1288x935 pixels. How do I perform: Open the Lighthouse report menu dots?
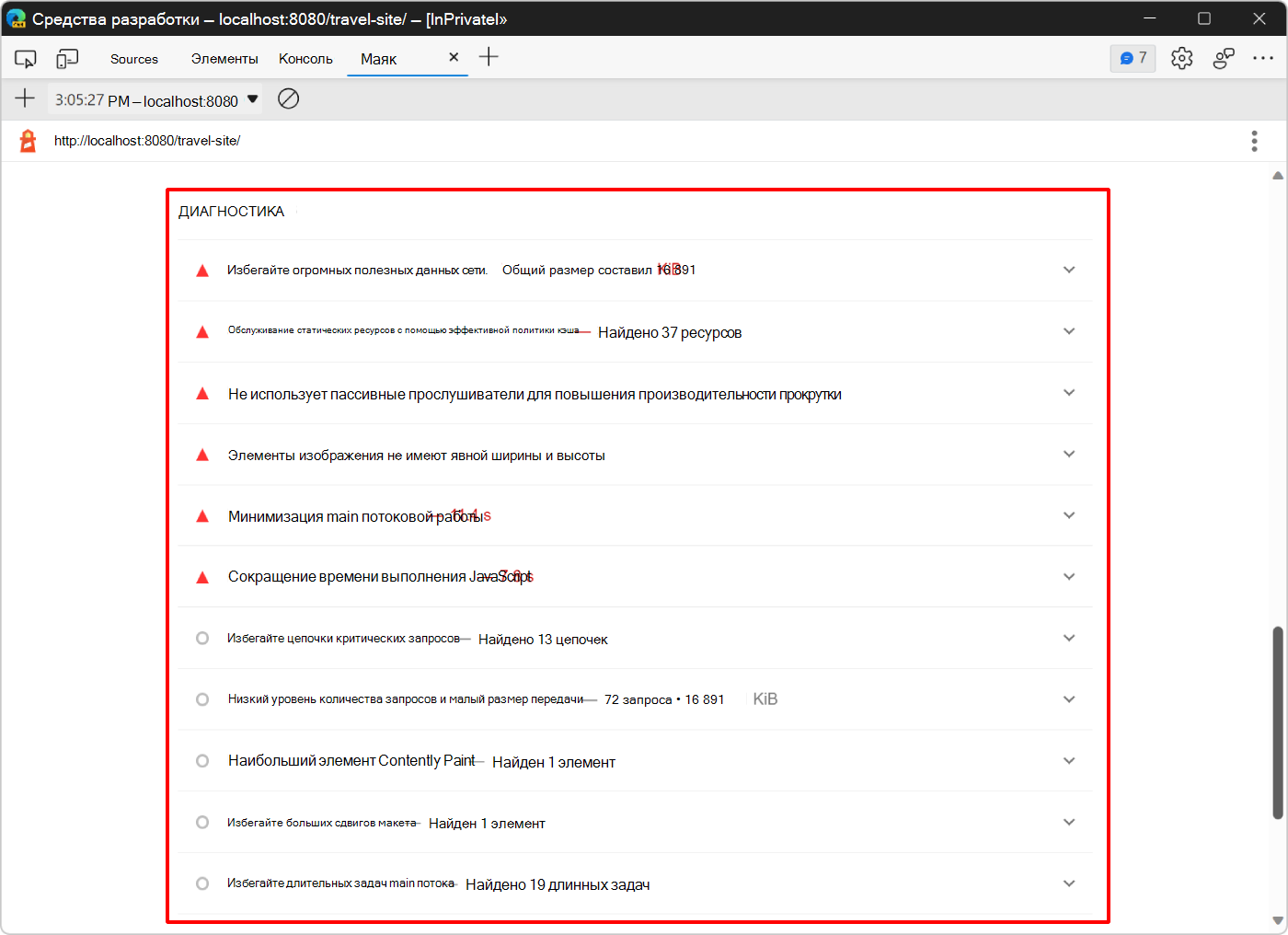tap(1254, 141)
